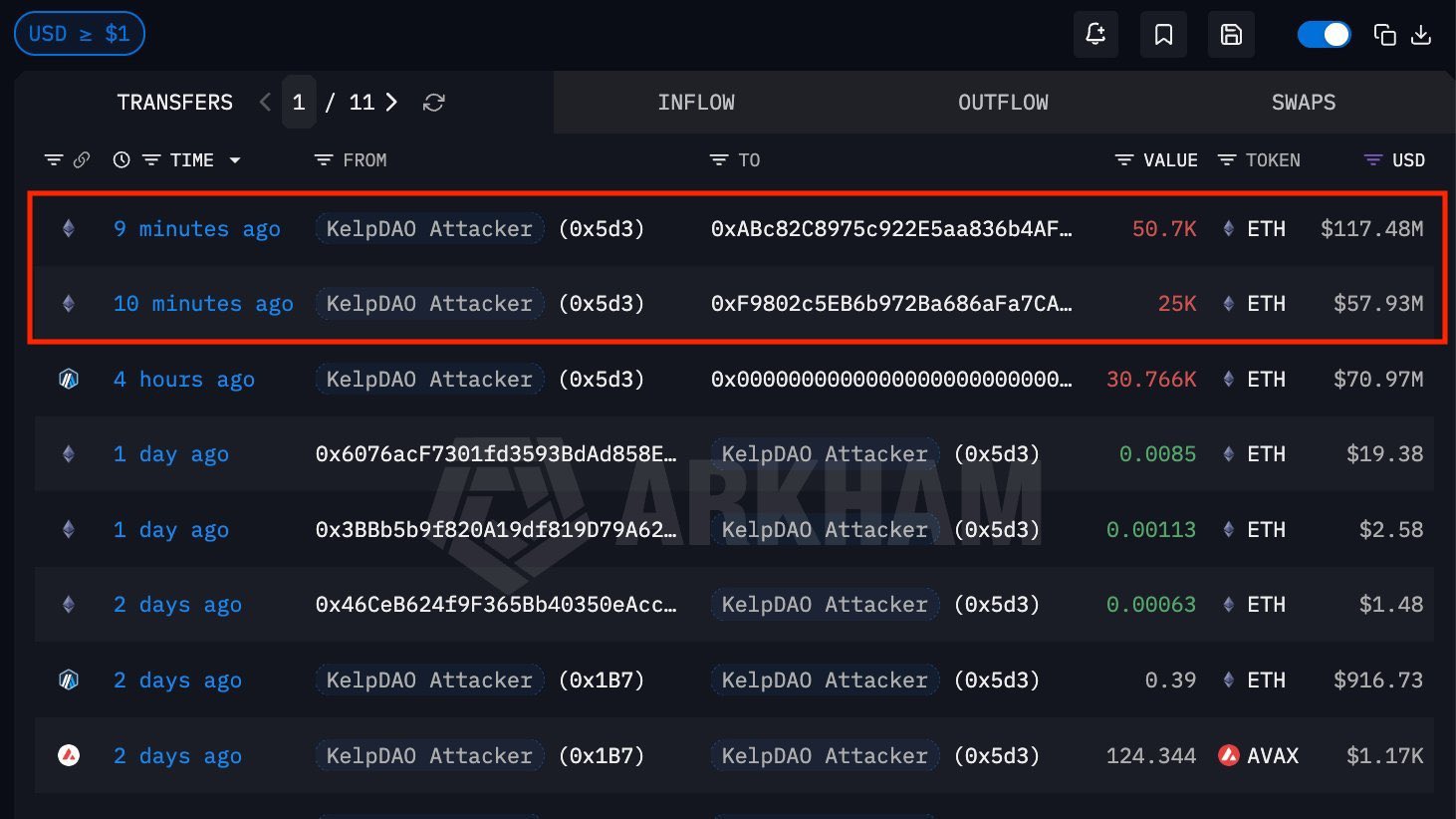Open the 4 hours ago transaction link
Viewport: 1456px width, 819px height.
(x=184, y=380)
